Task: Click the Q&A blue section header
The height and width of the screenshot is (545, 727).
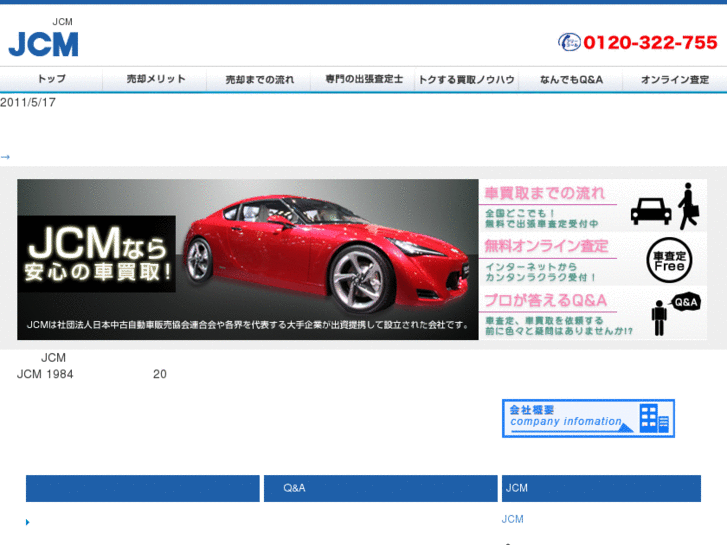Action: 381,488
